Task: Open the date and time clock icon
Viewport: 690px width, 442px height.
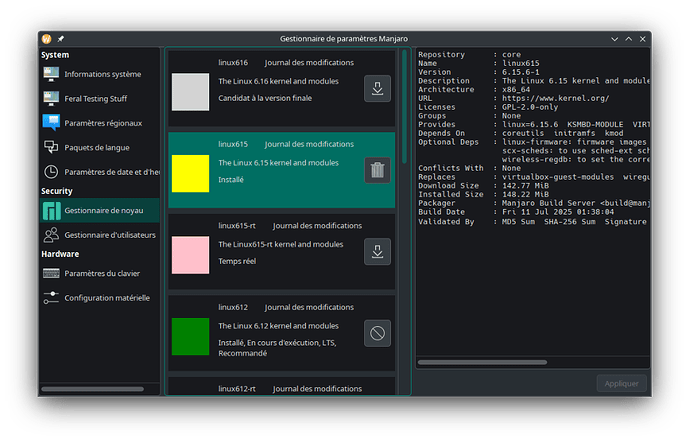Action: (51, 172)
